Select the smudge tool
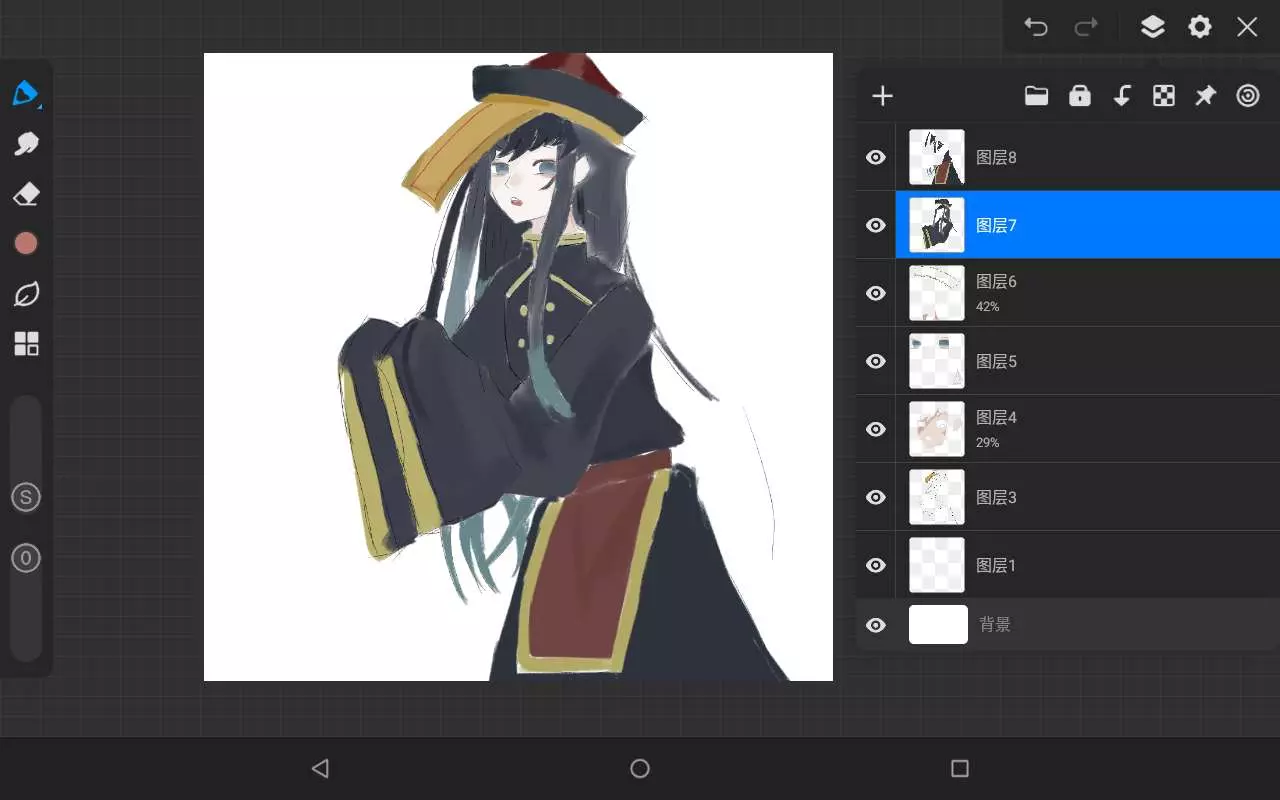The height and width of the screenshot is (800, 1280). click(26, 144)
